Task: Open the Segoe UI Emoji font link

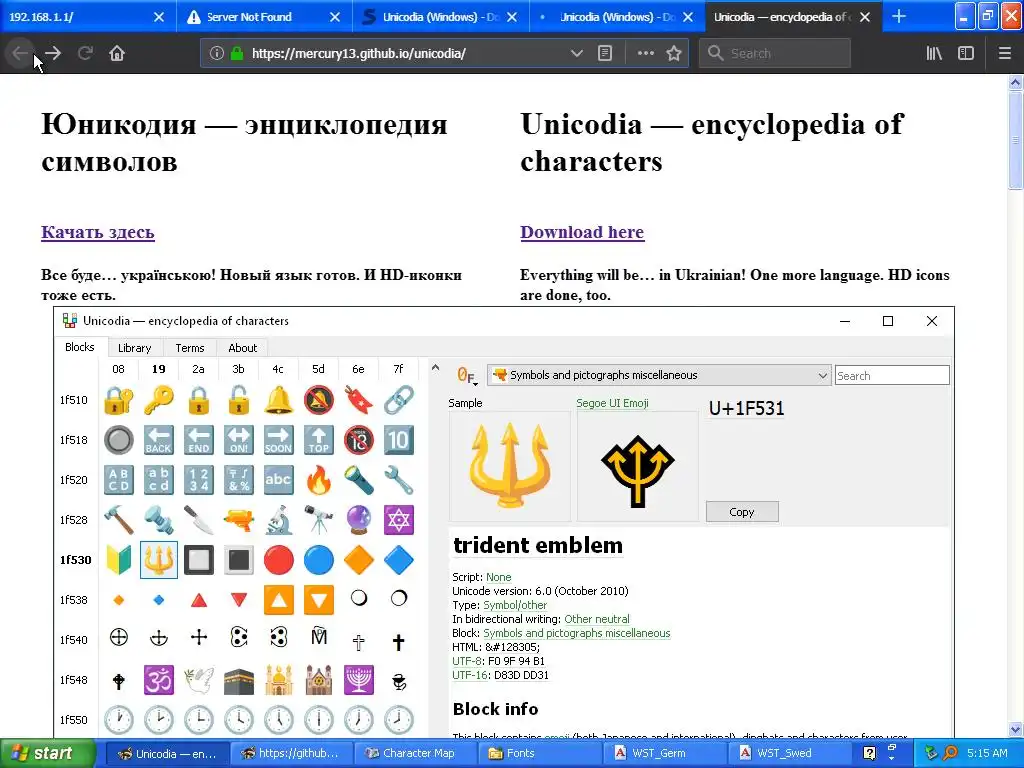Action: [x=612, y=403]
